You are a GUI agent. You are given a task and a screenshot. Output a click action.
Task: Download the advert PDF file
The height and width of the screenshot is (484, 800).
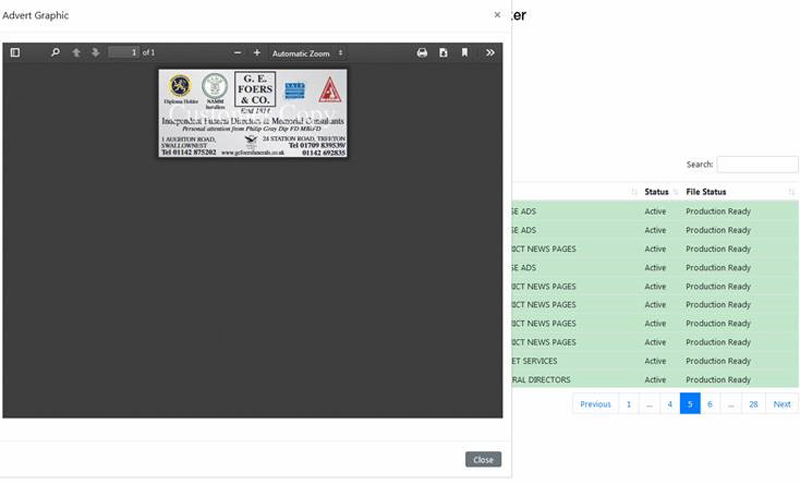[x=443, y=53]
